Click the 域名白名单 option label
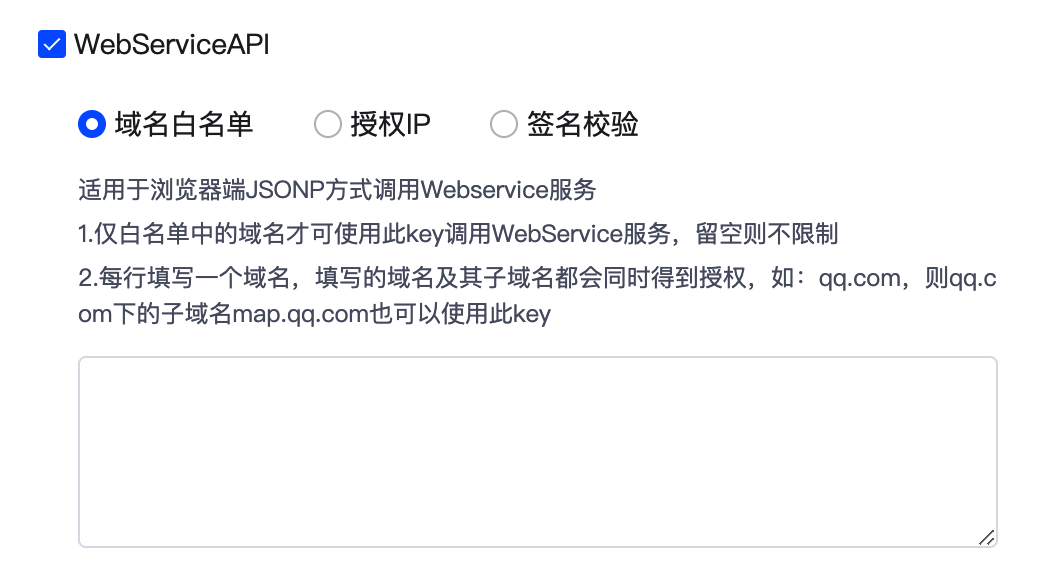1042x570 pixels. click(184, 124)
